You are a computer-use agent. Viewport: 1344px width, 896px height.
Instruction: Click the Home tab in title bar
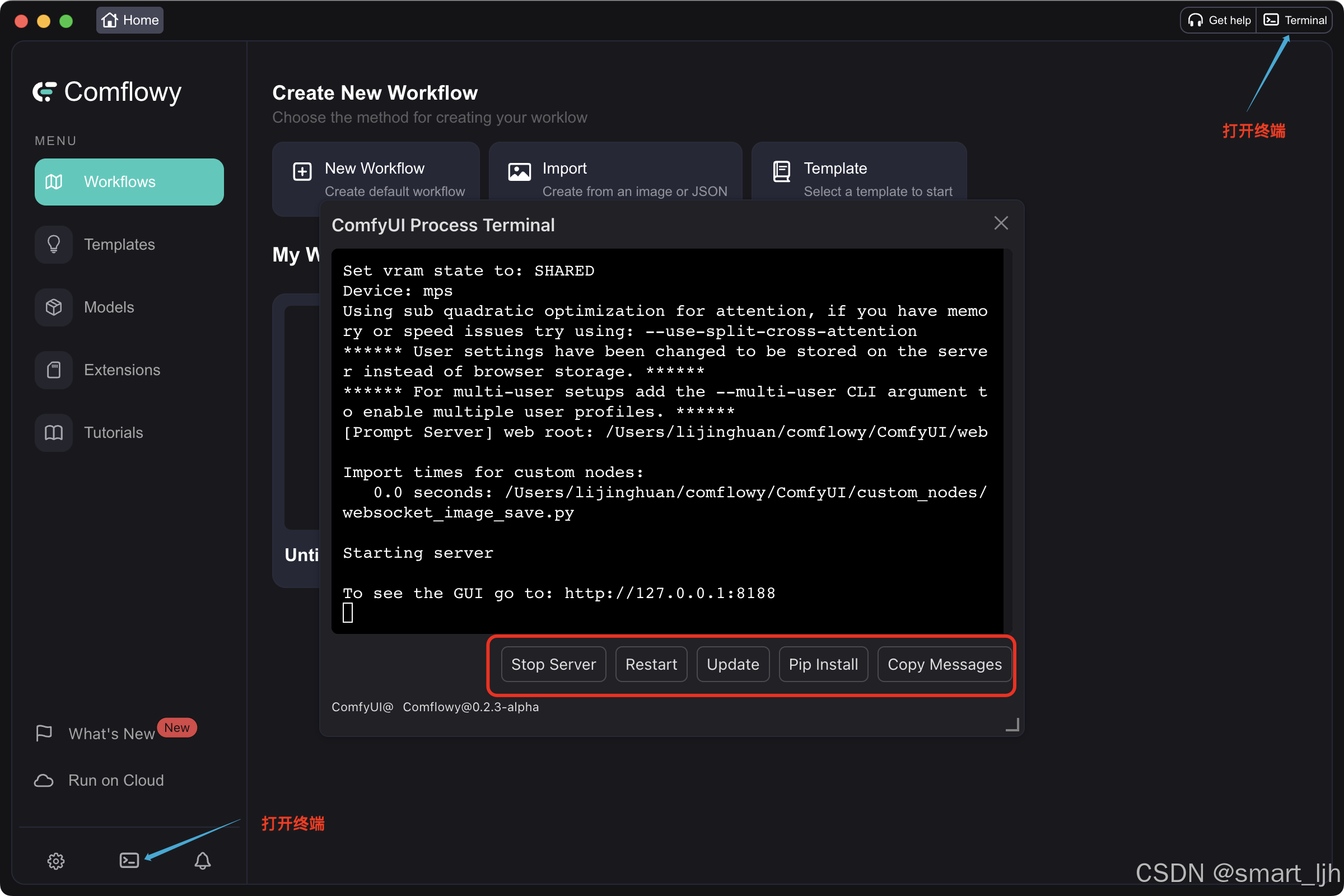pyautogui.click(x=130, y=20)
